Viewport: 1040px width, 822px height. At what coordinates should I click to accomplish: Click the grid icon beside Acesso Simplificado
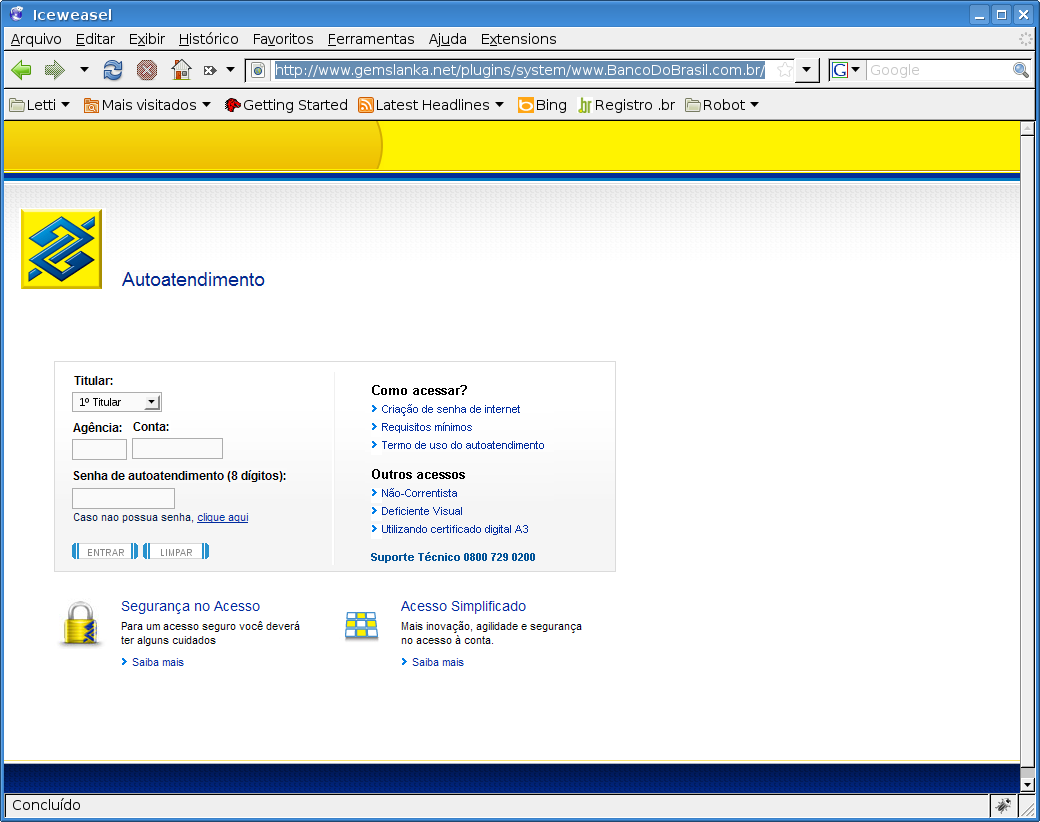(x=361, y=625)
